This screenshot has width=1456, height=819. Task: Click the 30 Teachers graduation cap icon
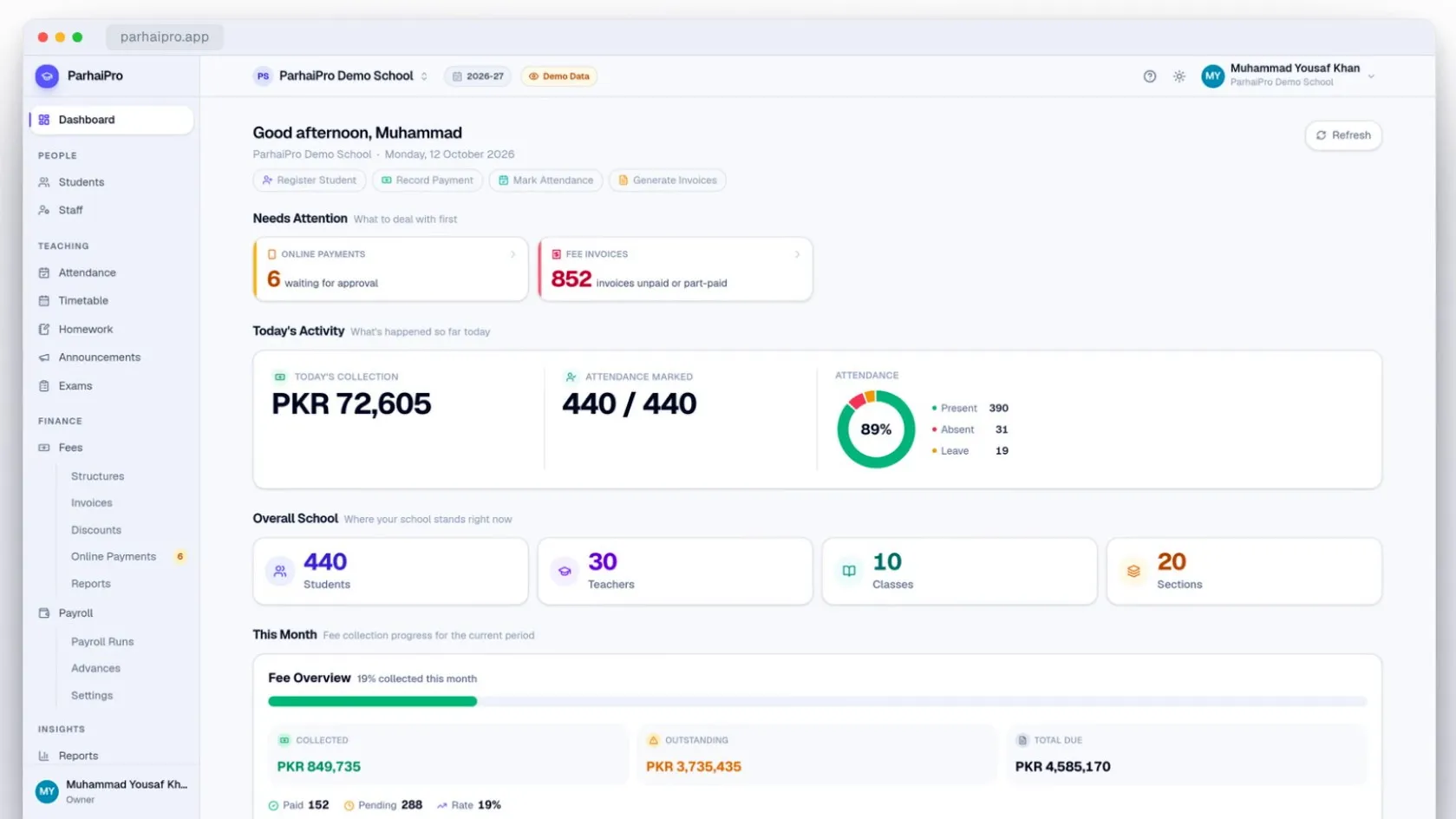click(x=565, y=572)
